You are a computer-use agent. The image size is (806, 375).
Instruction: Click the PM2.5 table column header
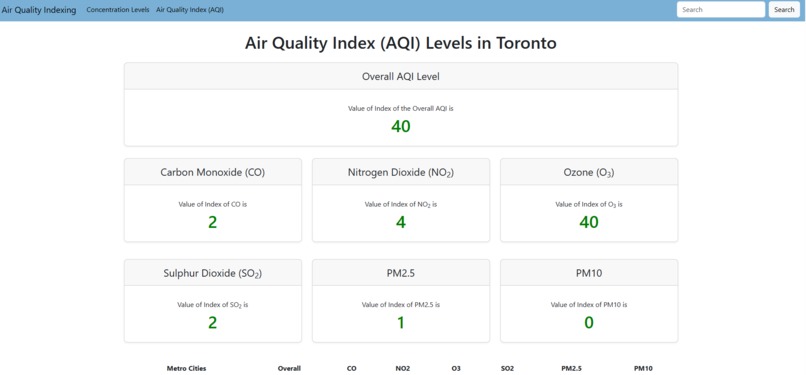point(572,368)
